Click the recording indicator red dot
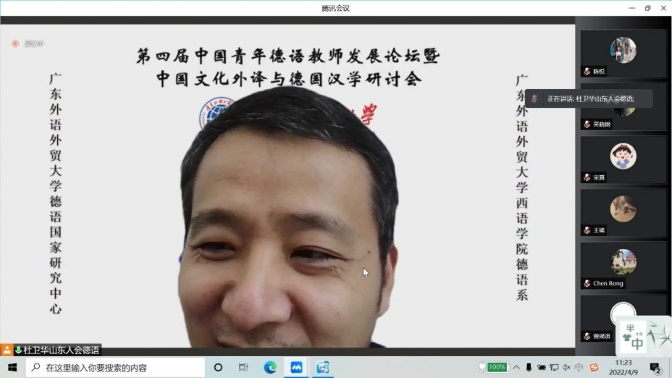Viewport: 672px width, 378px height. pos(15,43)
